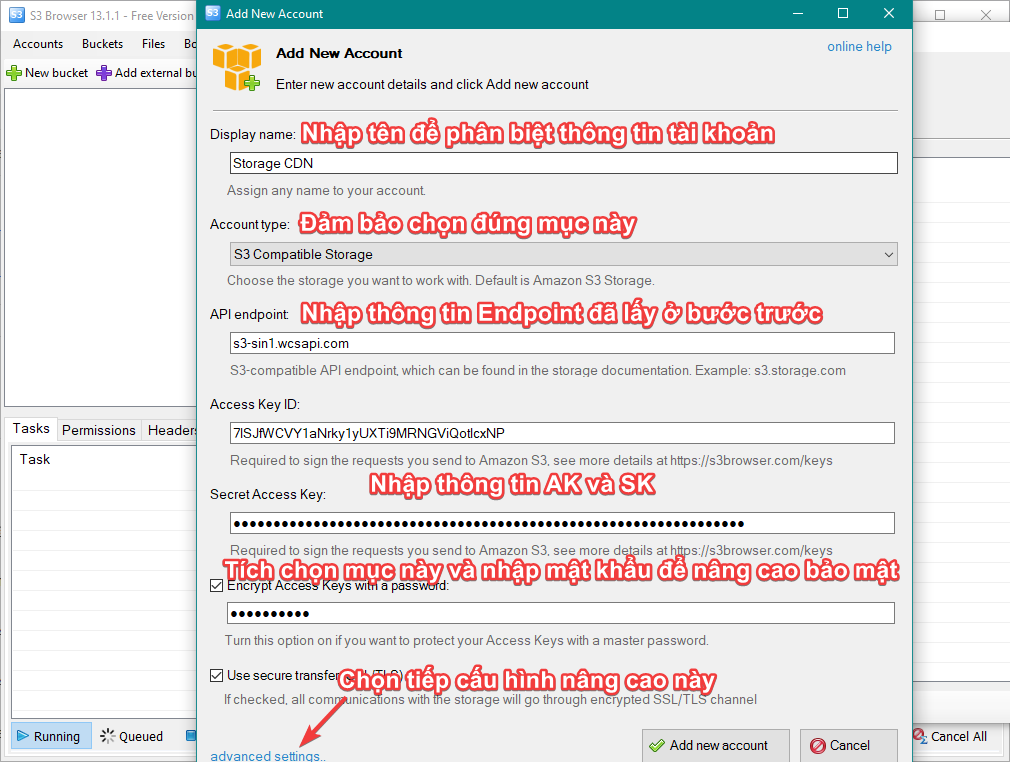Click the Add New Account boxes icon
The image size is (1010, 762).
click(236, 67)
